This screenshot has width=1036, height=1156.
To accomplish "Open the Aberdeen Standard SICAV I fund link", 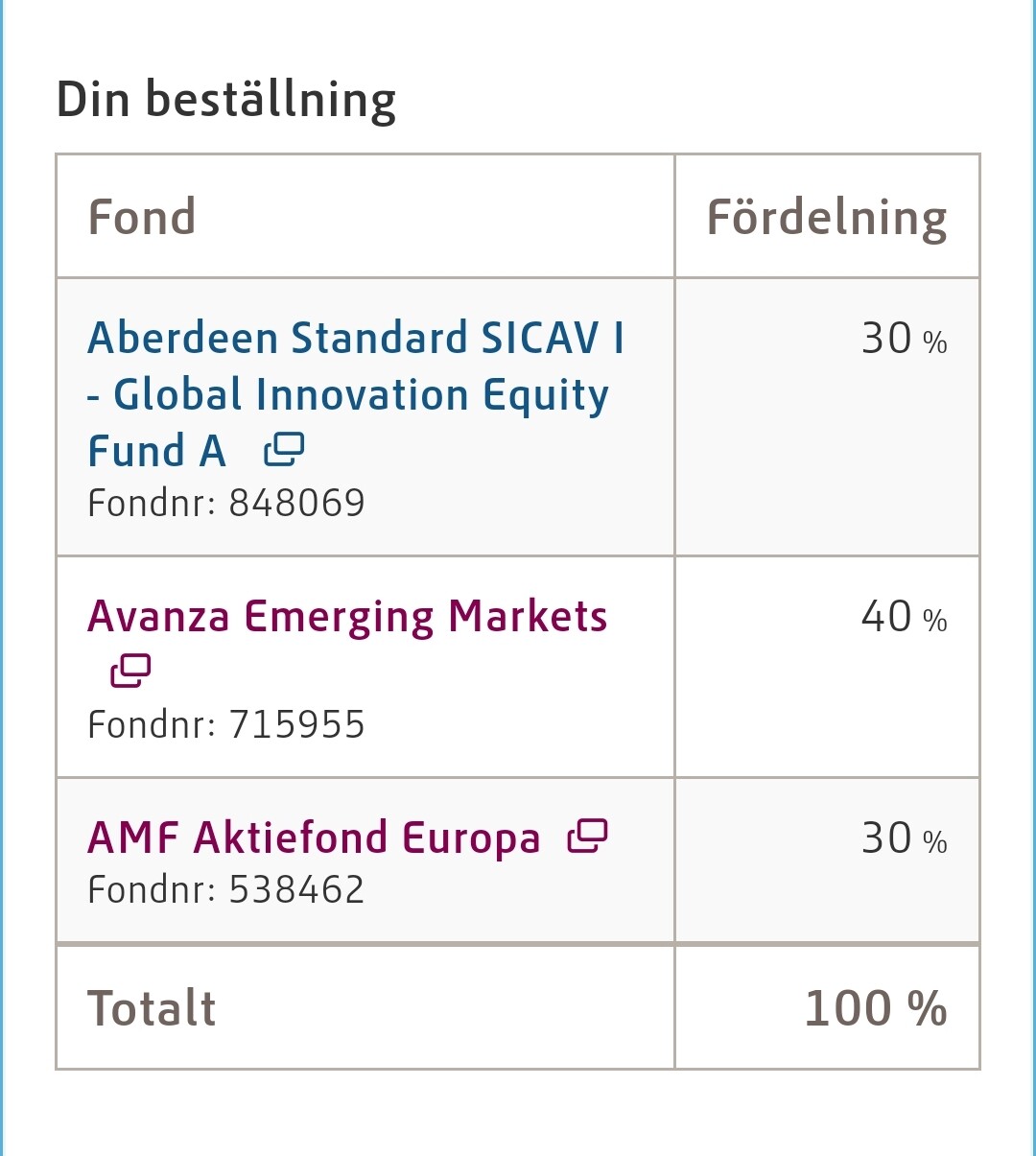I will pos(355,339).
